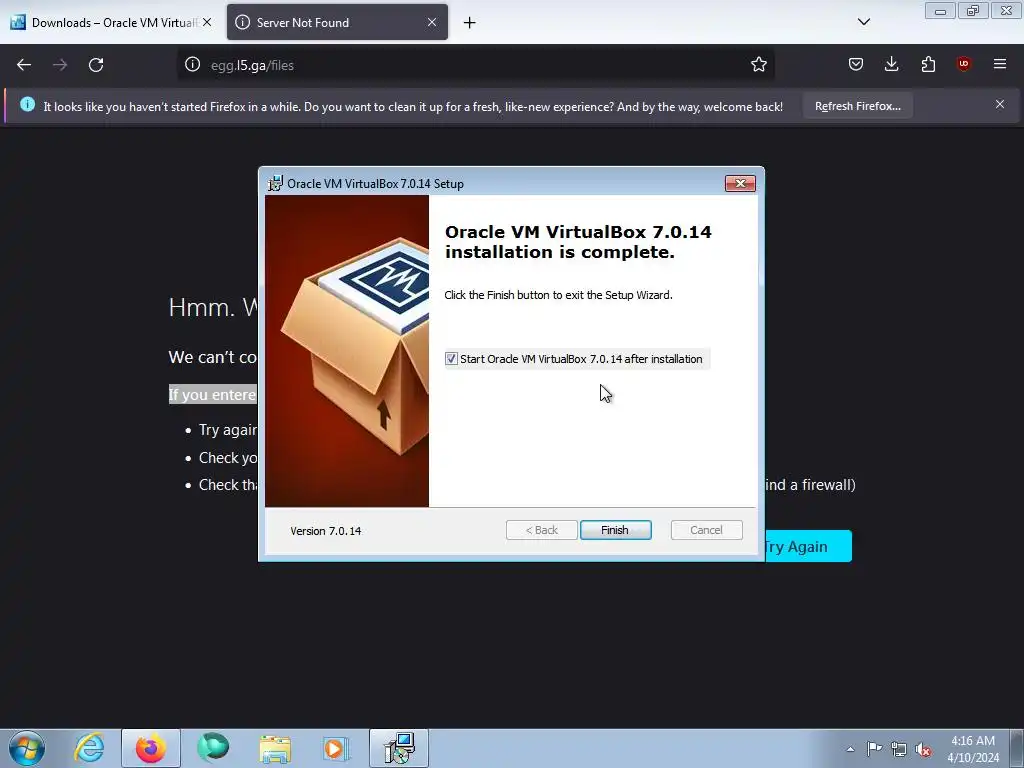Click the site information icon in address bar
Image resolution: width=1024 pixels, height=768 pixels.
[192, 64]
